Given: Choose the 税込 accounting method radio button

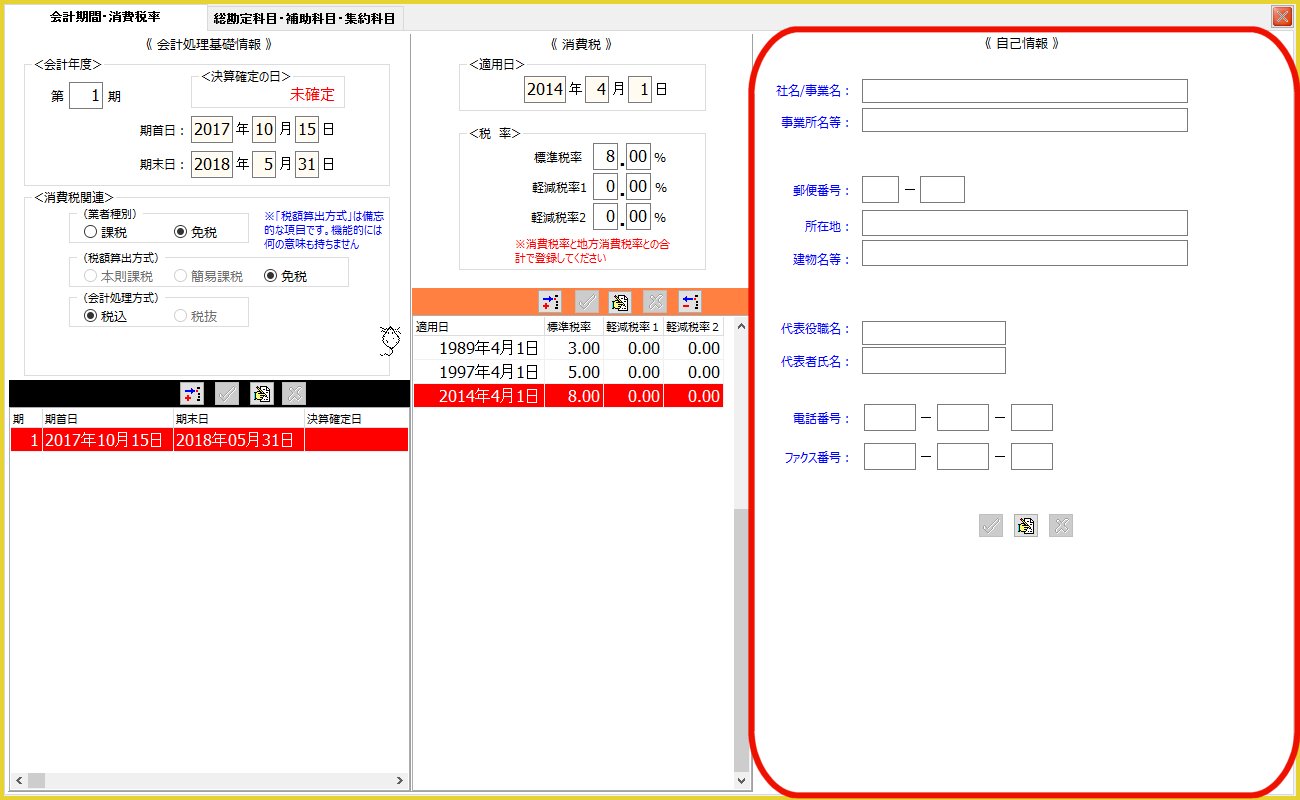Looking at the screenshot, I should (91, 316).
